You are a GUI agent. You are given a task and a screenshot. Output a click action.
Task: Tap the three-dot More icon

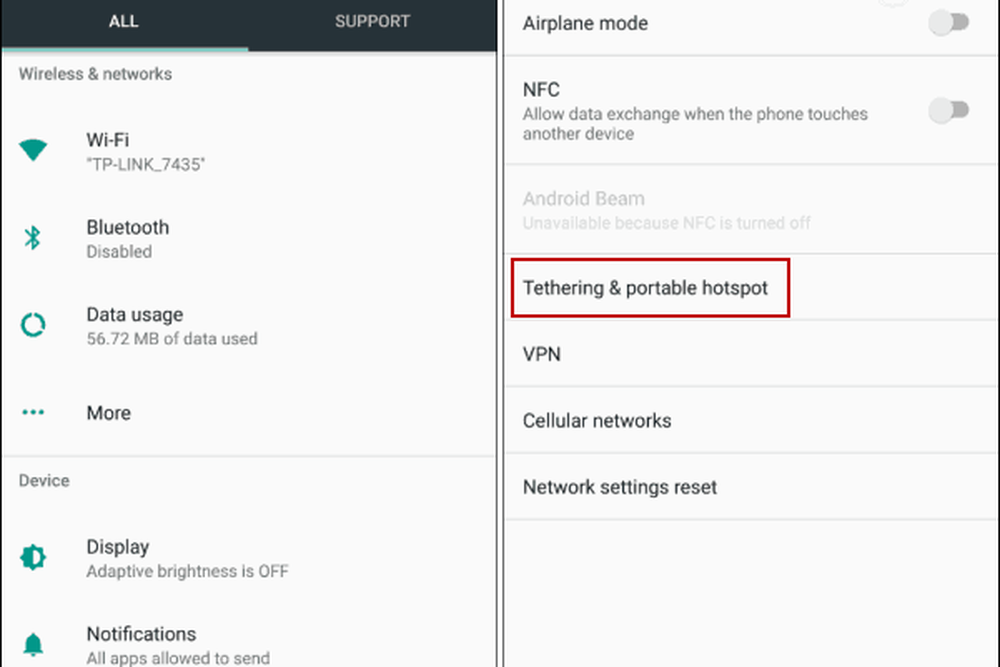tap(33, 412)
